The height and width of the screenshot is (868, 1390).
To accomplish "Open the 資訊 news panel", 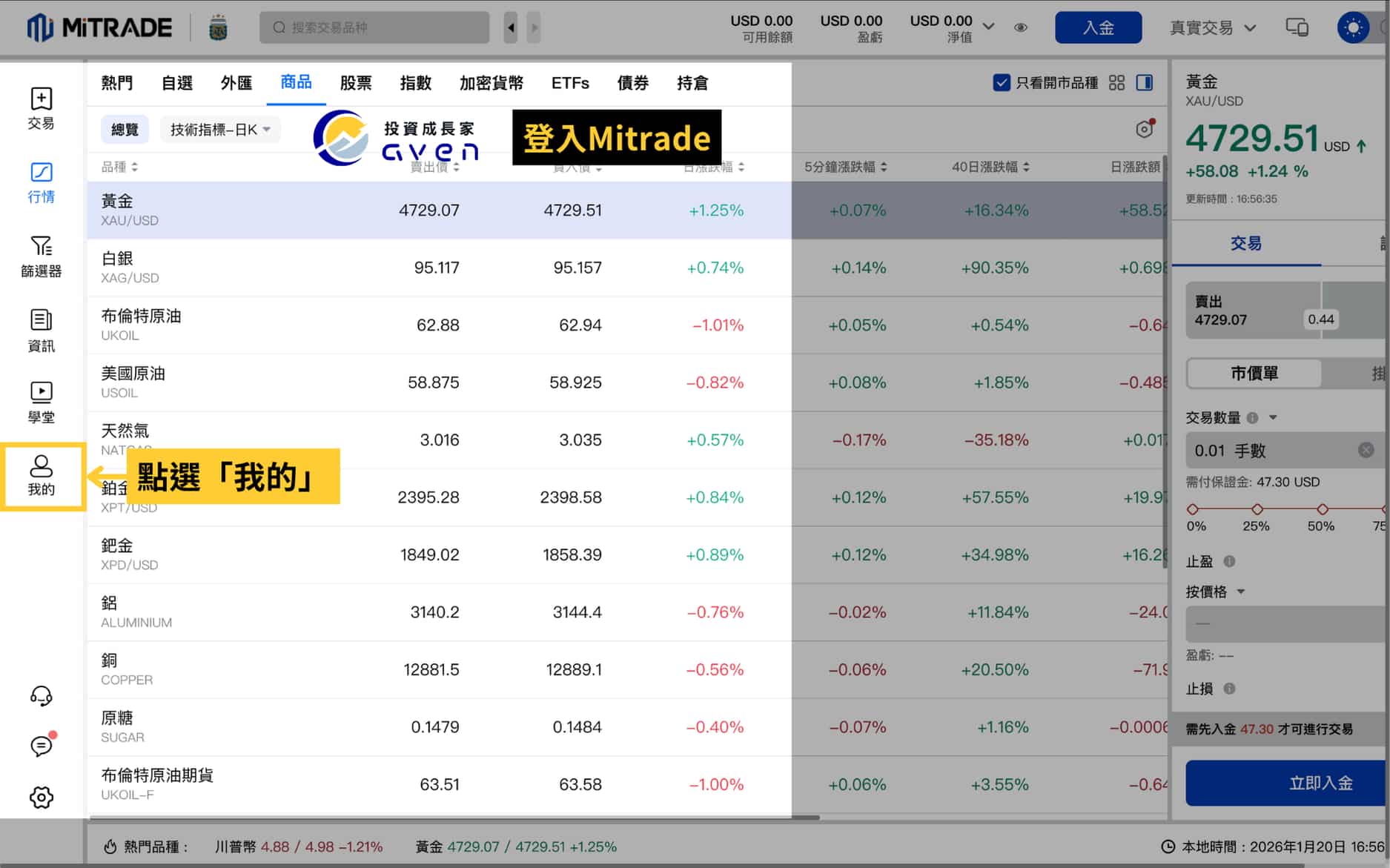I will coord(41,330).
